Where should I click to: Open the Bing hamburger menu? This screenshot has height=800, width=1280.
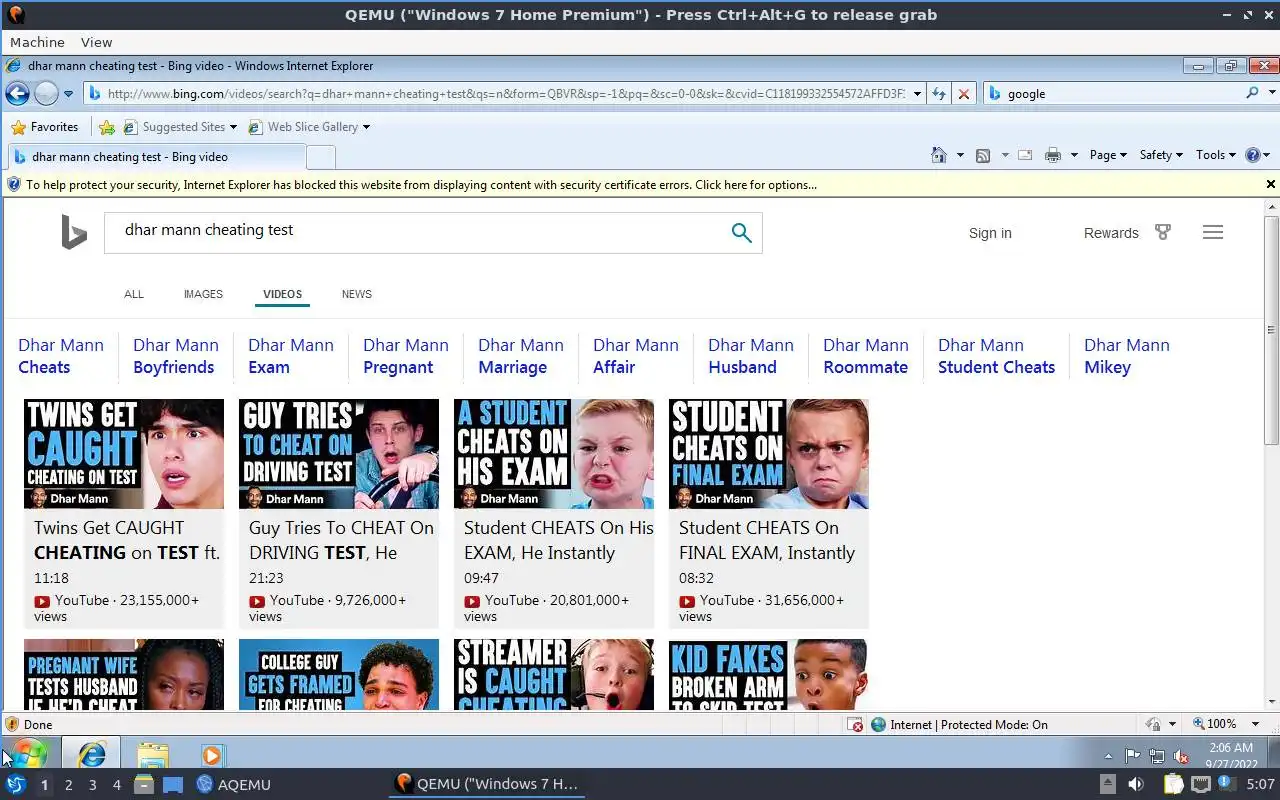tap(1213, 232)
